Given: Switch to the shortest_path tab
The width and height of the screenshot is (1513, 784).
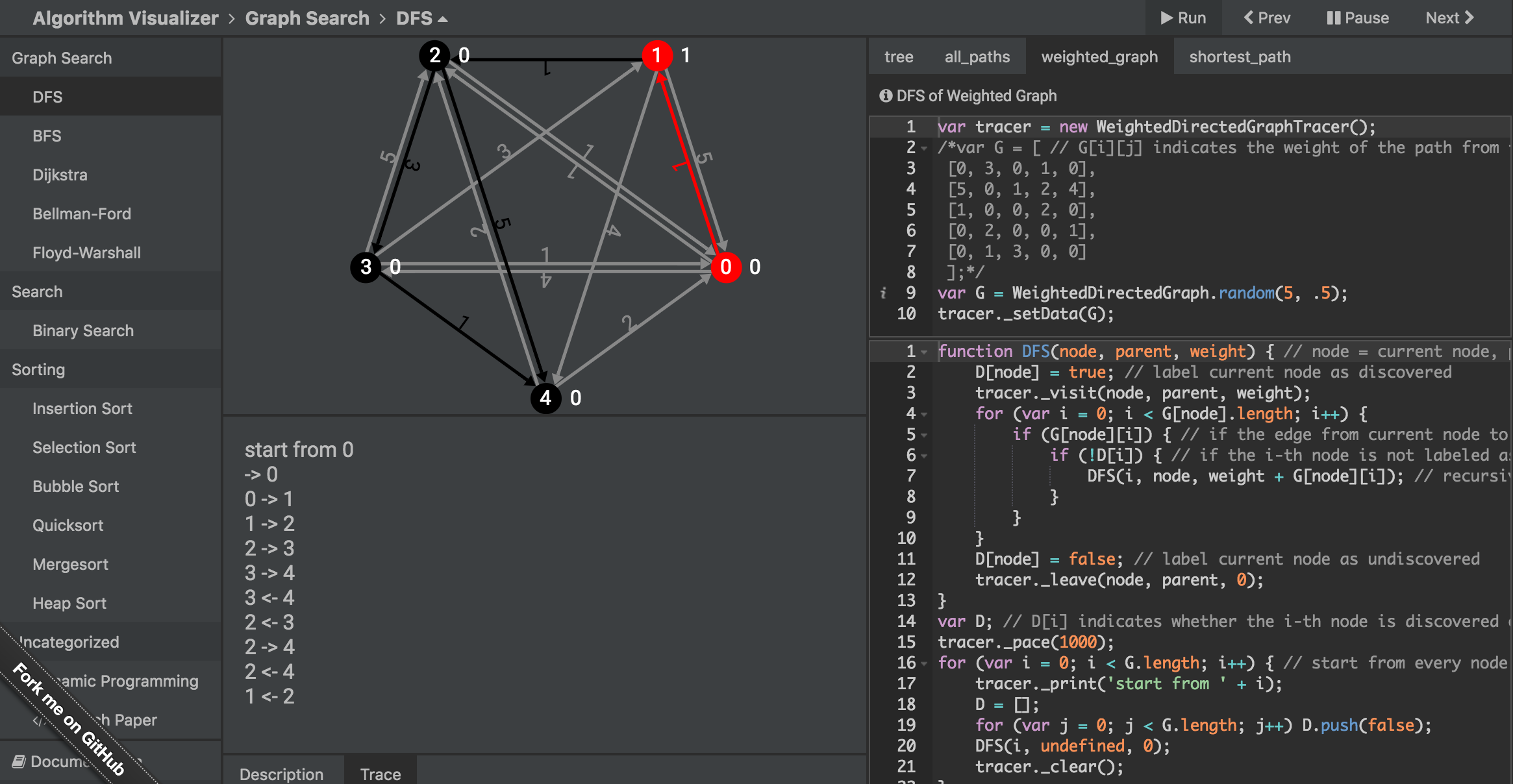Looking at the screenshot, I should (1239, 57).
